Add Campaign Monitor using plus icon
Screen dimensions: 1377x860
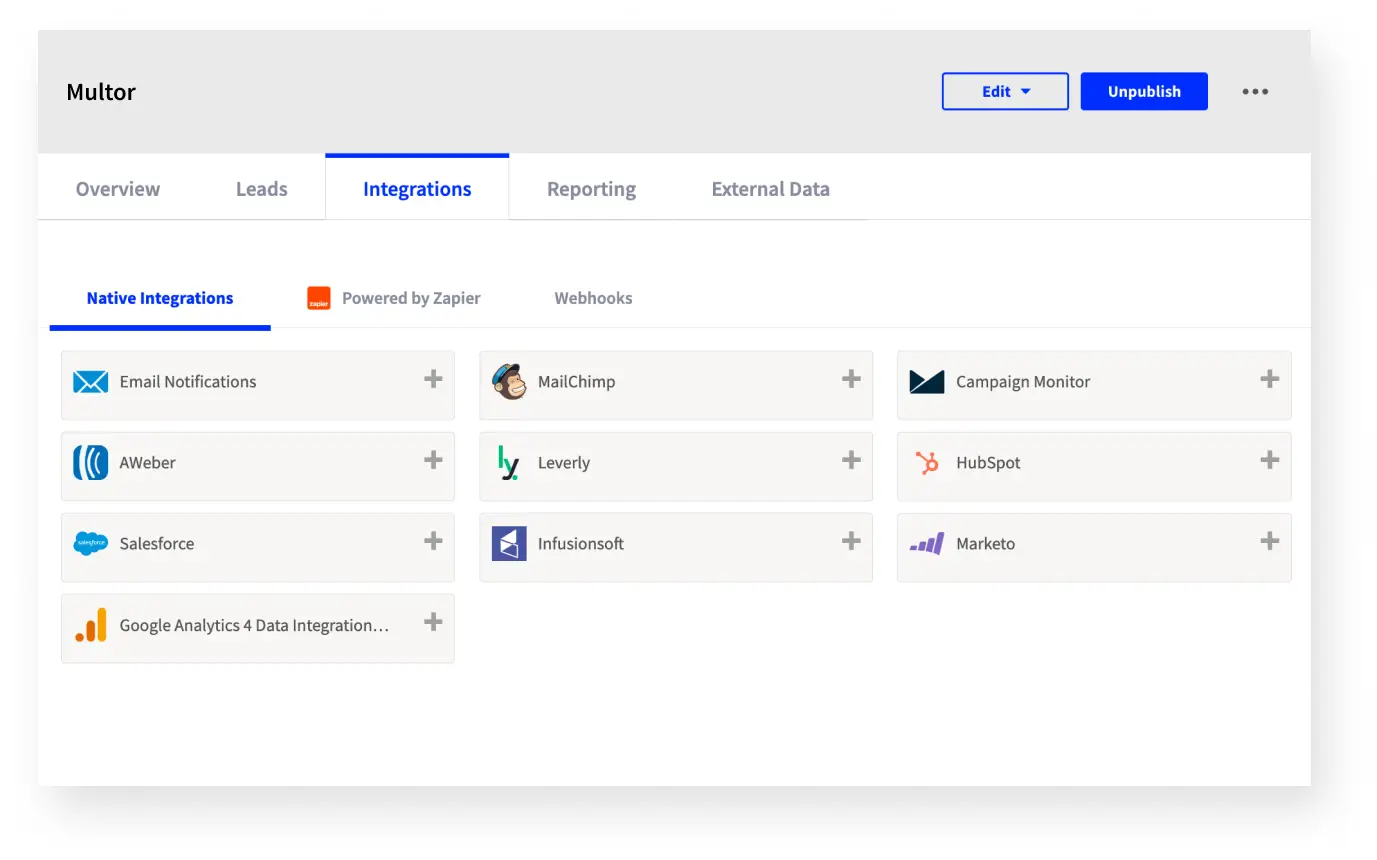[1269, 379]
